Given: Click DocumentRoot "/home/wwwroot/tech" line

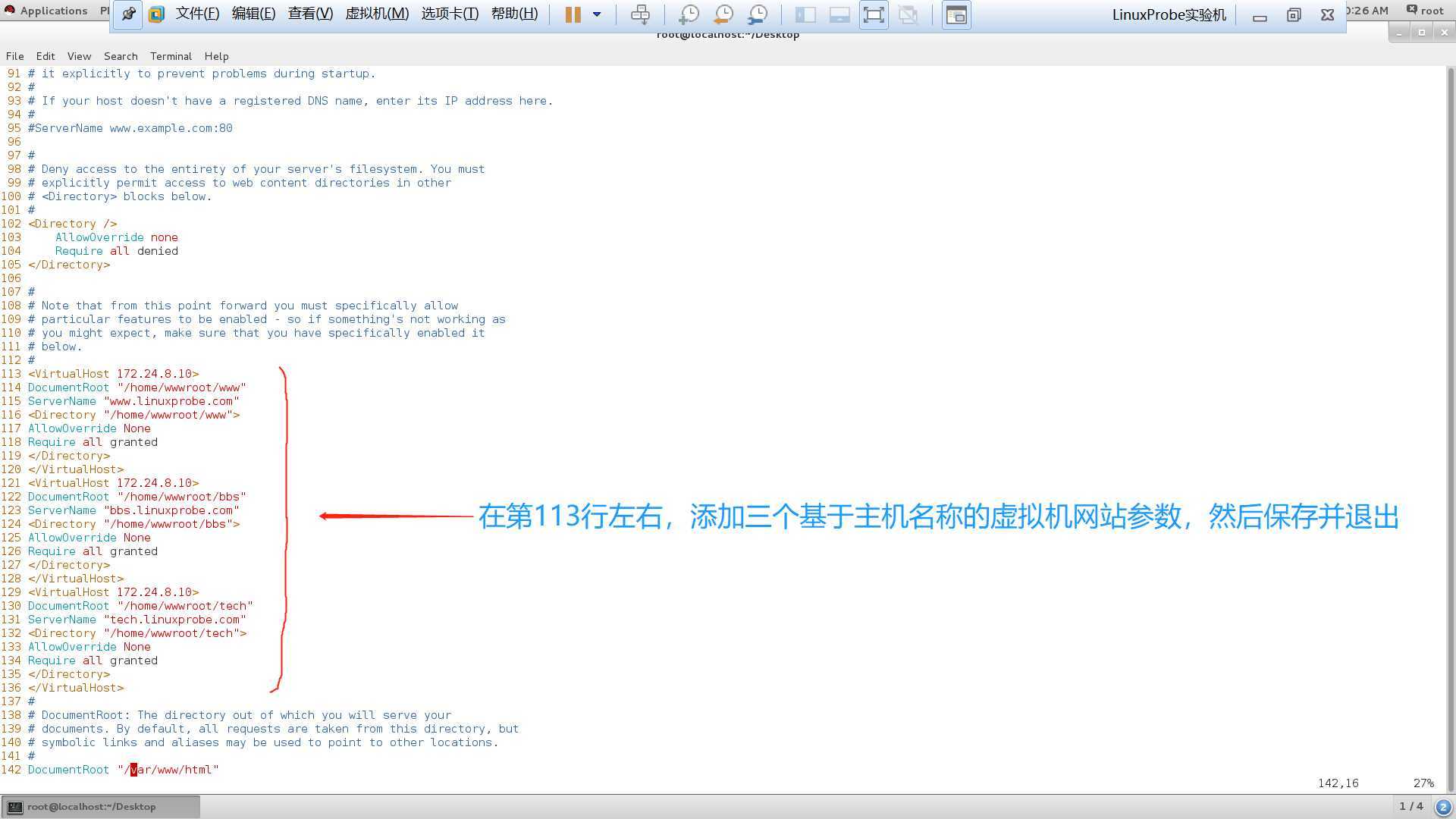Looking at the screenshot, I should pos(140,606).
